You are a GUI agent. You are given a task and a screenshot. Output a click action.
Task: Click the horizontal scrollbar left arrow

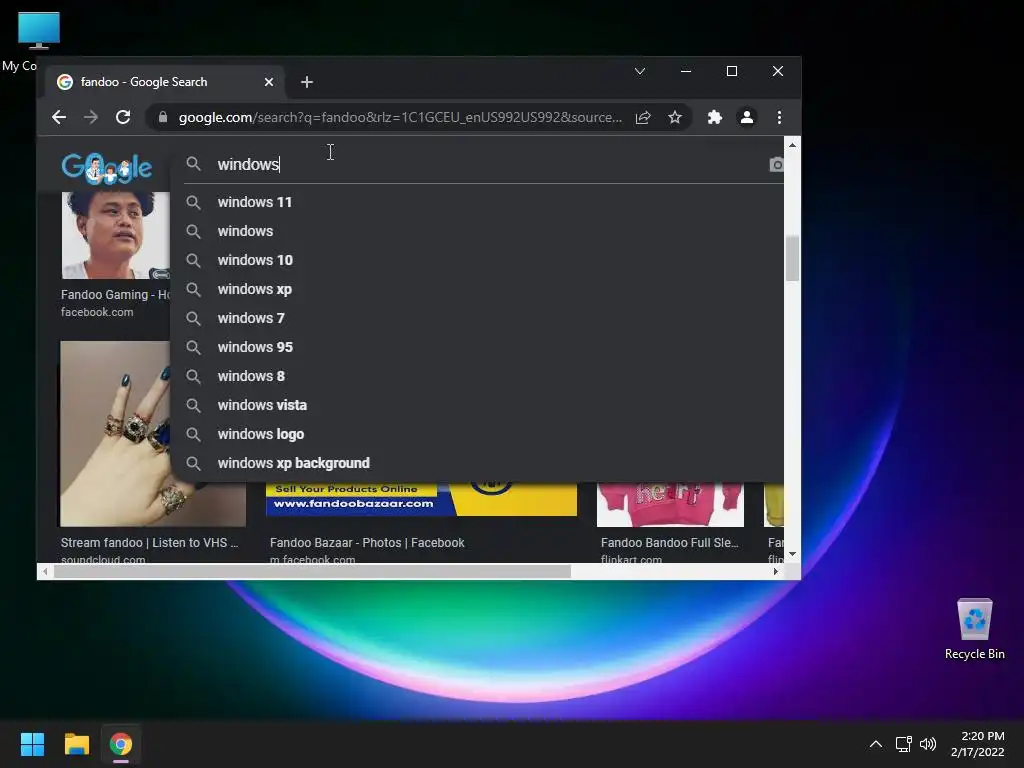tap(44, 571)
